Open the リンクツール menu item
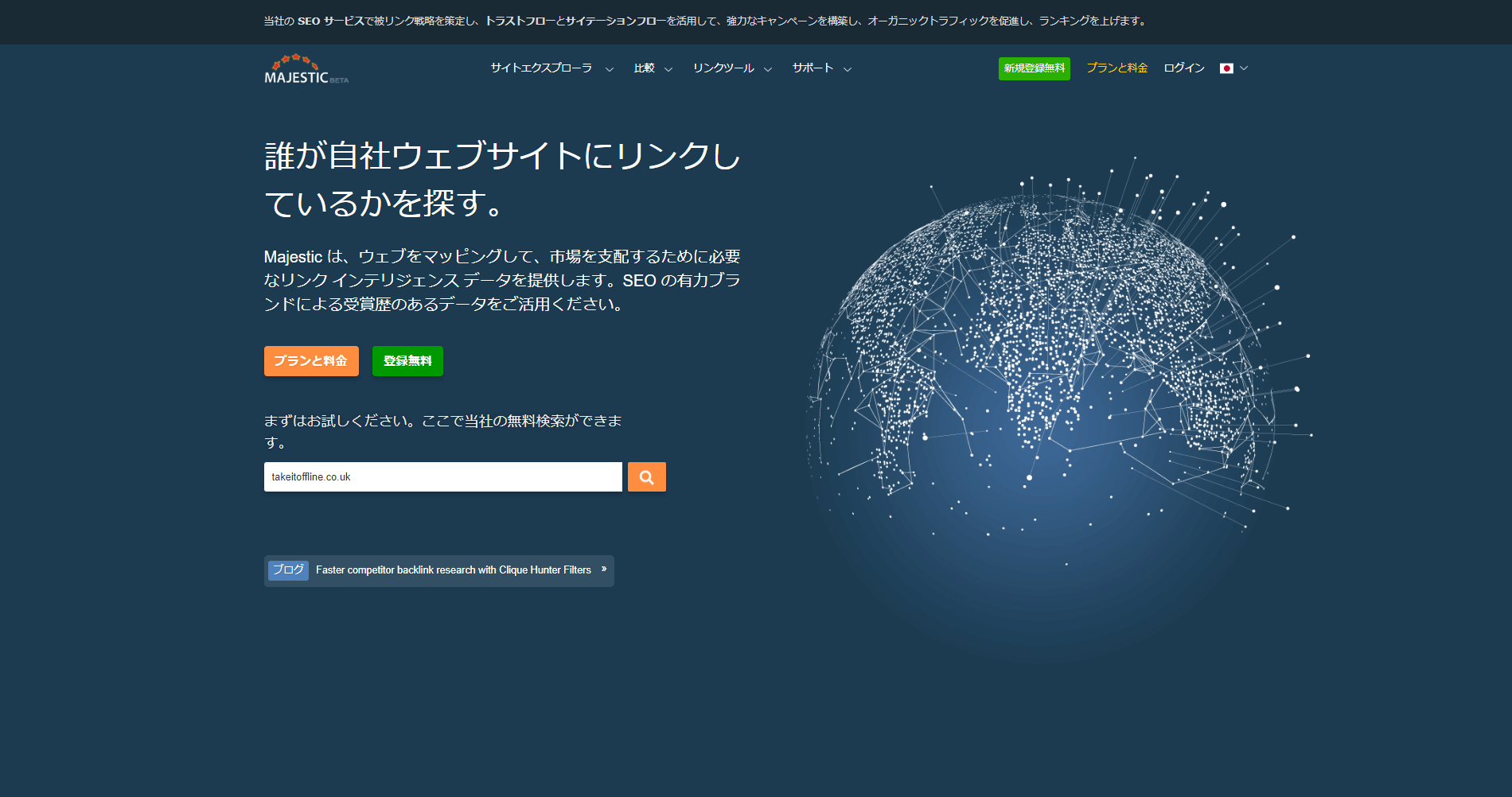 tap(723, 68)
